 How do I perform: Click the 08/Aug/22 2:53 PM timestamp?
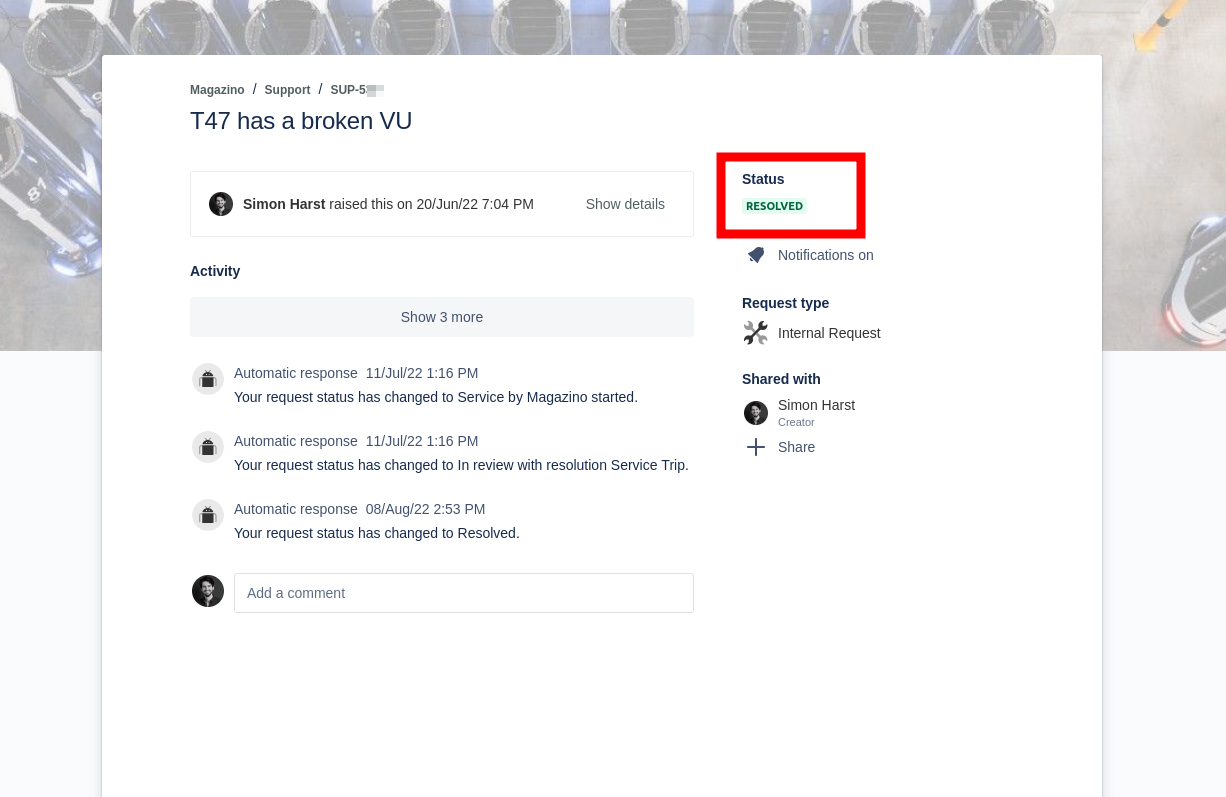(x=425, y=509)
